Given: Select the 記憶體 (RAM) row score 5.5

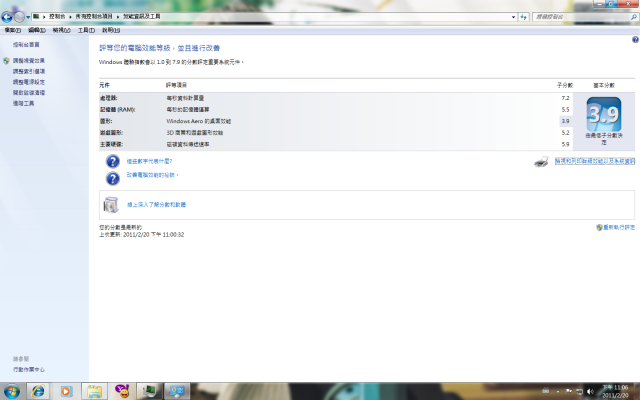Looking at the screenshot, I should click(565, 109).
